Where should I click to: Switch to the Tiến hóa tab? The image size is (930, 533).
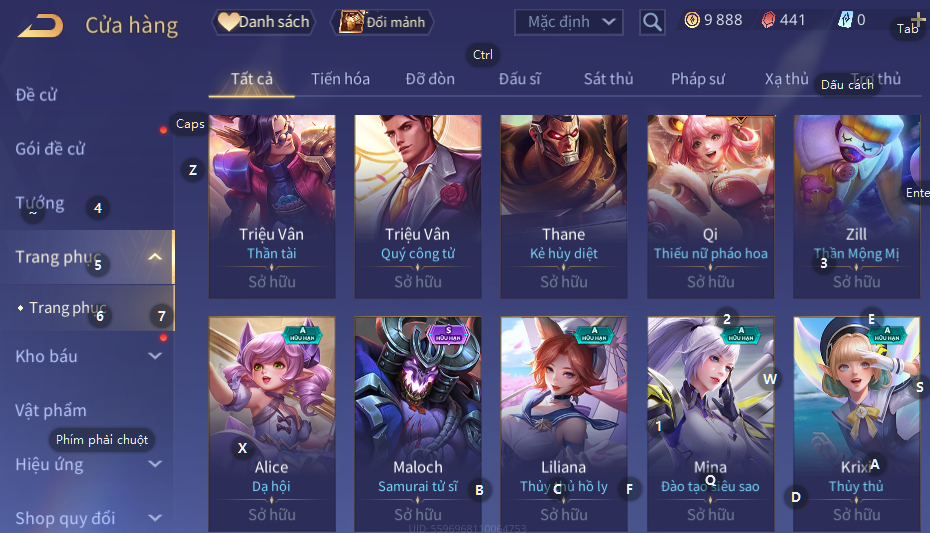point(340,79)
